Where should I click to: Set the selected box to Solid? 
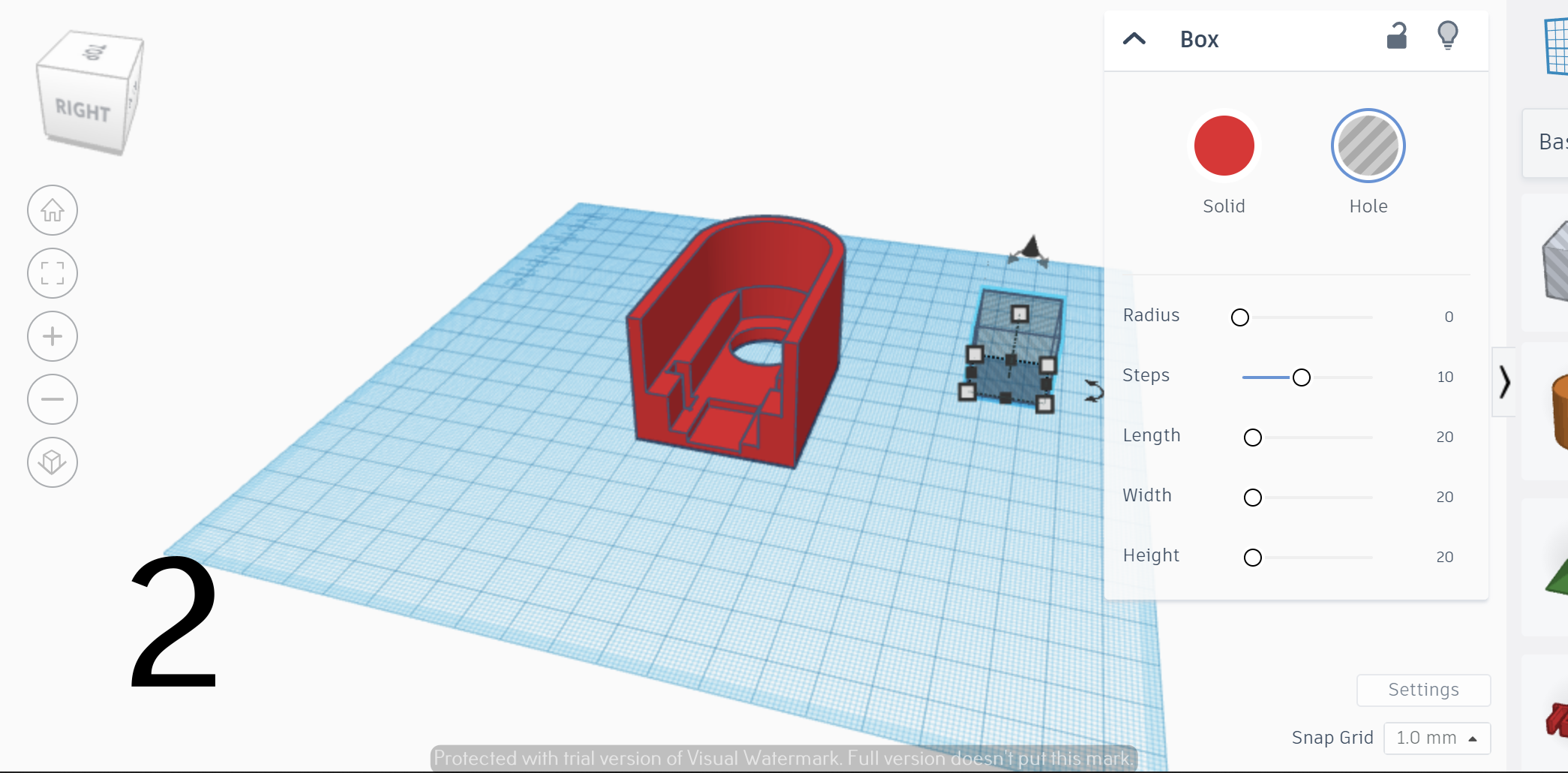(1224, 146)
